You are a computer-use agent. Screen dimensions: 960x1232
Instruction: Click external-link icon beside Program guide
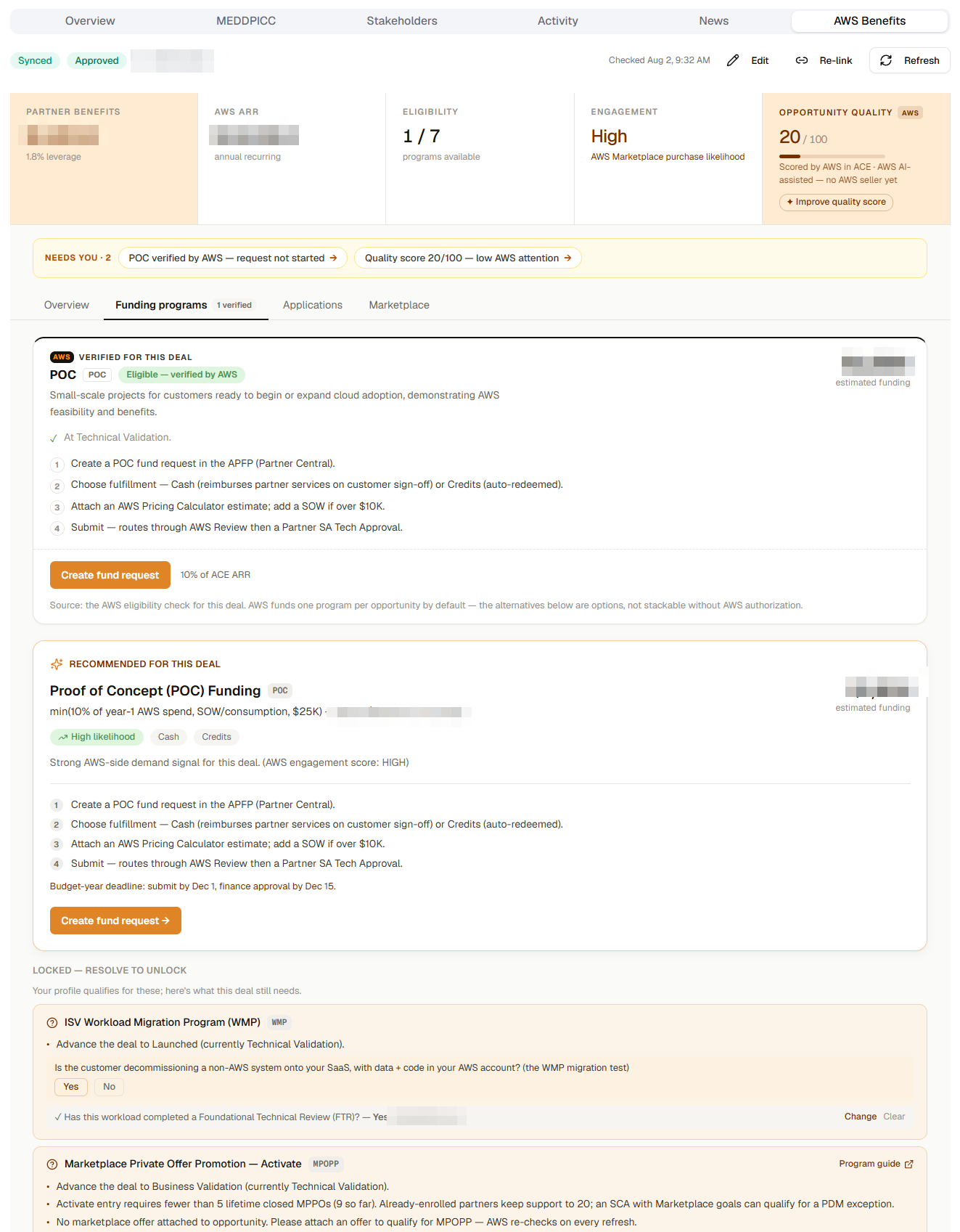909,1164
